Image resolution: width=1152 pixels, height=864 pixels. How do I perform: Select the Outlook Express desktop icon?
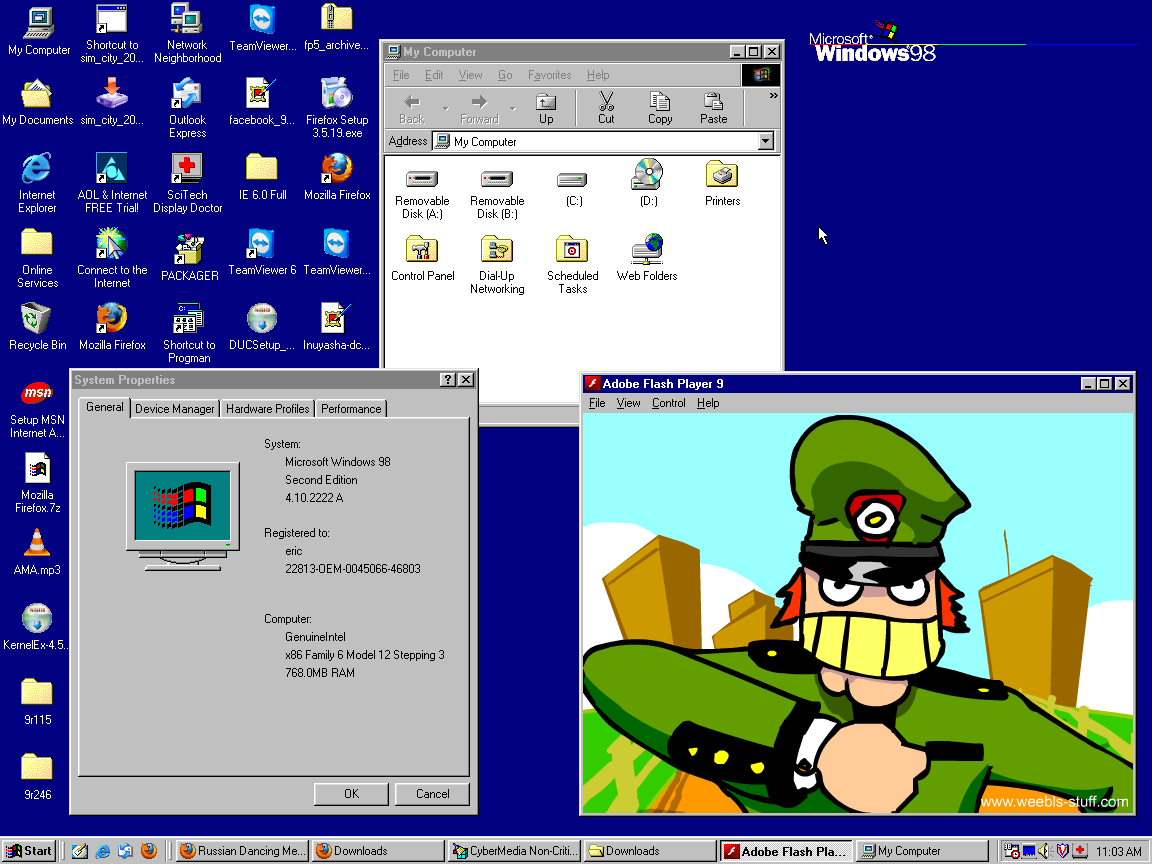(x=187, y=108)
